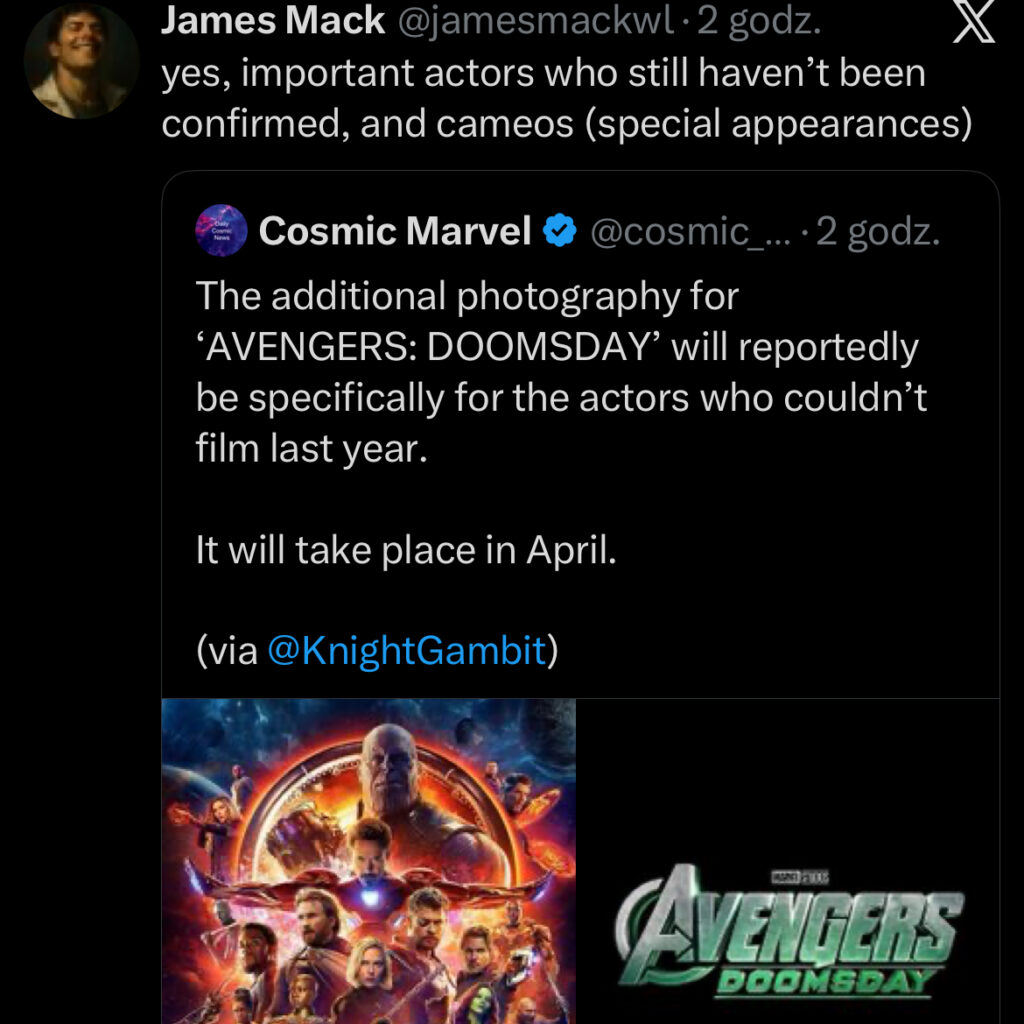This screenshot has height=1024, width=1024.
Task: Click James Mack's reply text about cameos
Action: 565,98
